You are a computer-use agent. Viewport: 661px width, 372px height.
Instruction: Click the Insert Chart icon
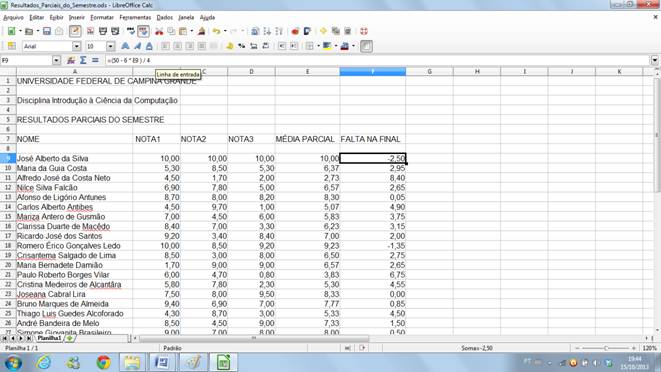(x=295, y=31)
